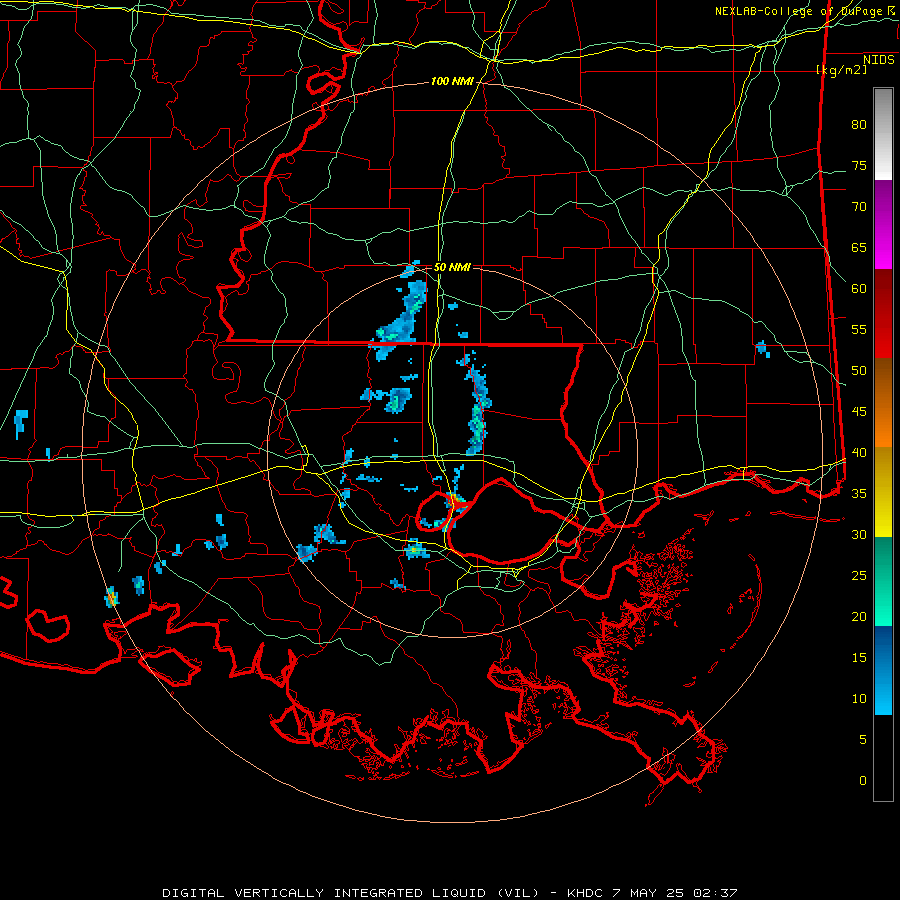Viewport: 900px width, 900px height.
Task: Click the 50 value on the color scale
Action: click(x=859, y=371)
